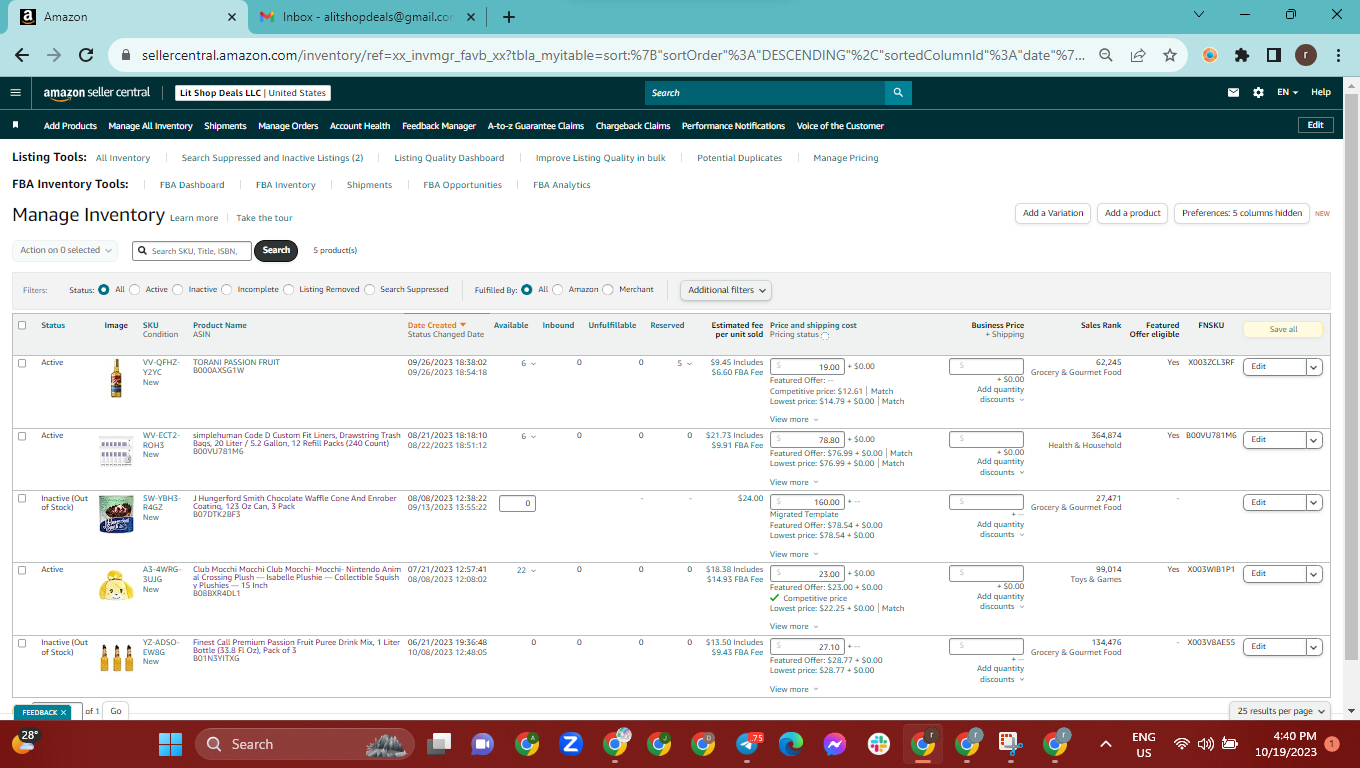Screen dimensions: 1360x768
Task: Open Telegram from the taskbar
Action: 748,744
